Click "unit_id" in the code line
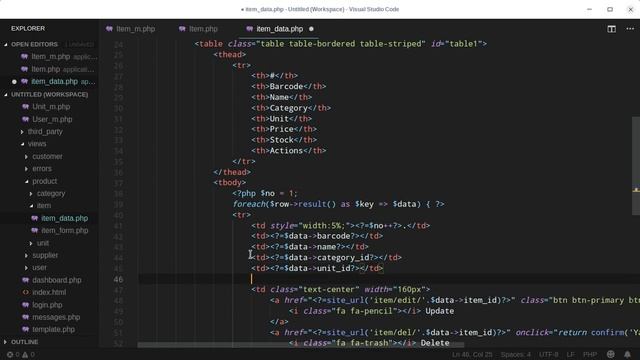The height and width of the screenshot is (360, 640). click(x=333, y=268)
